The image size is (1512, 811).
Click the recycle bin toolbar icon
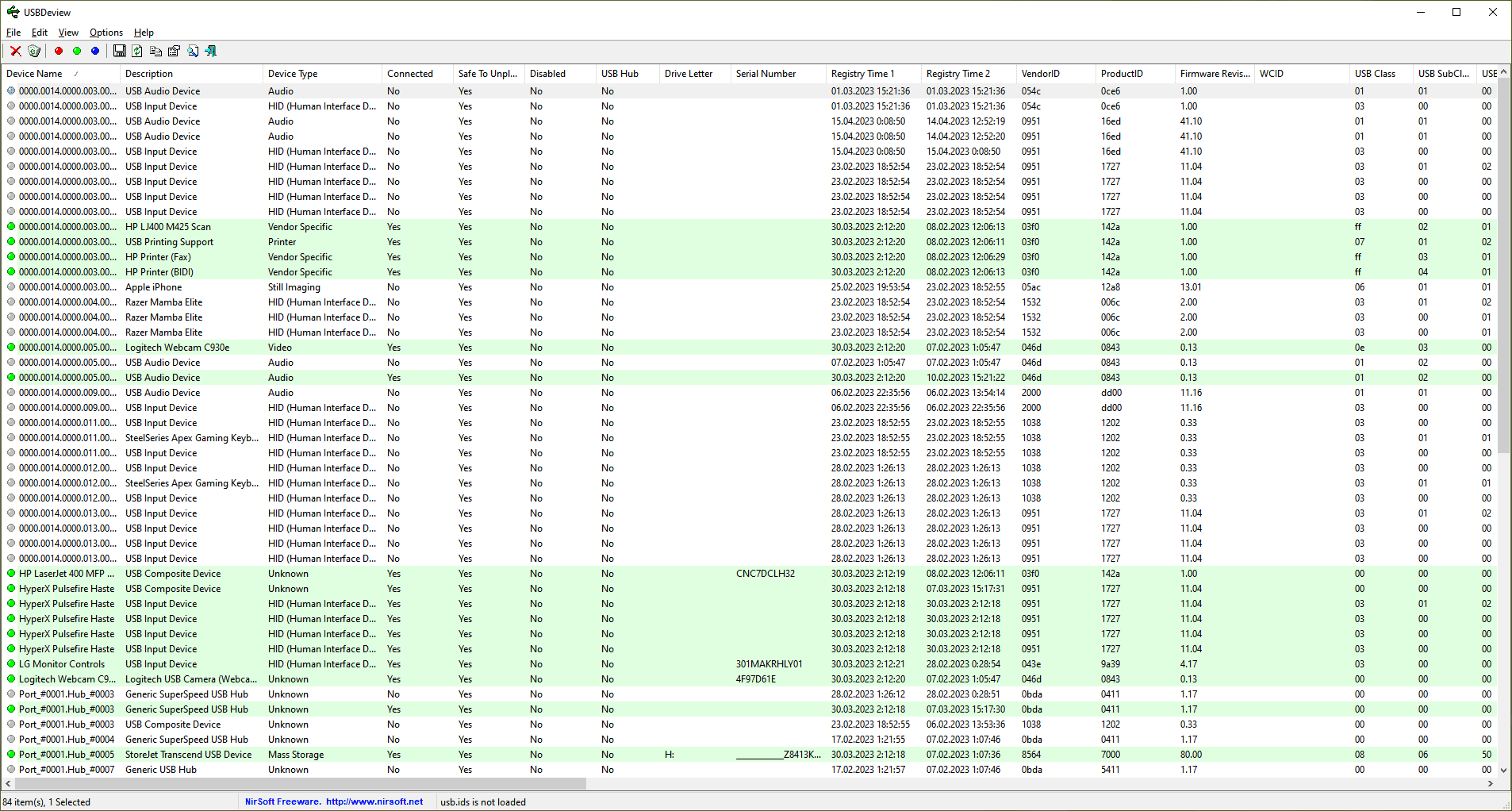coord(34,51)
